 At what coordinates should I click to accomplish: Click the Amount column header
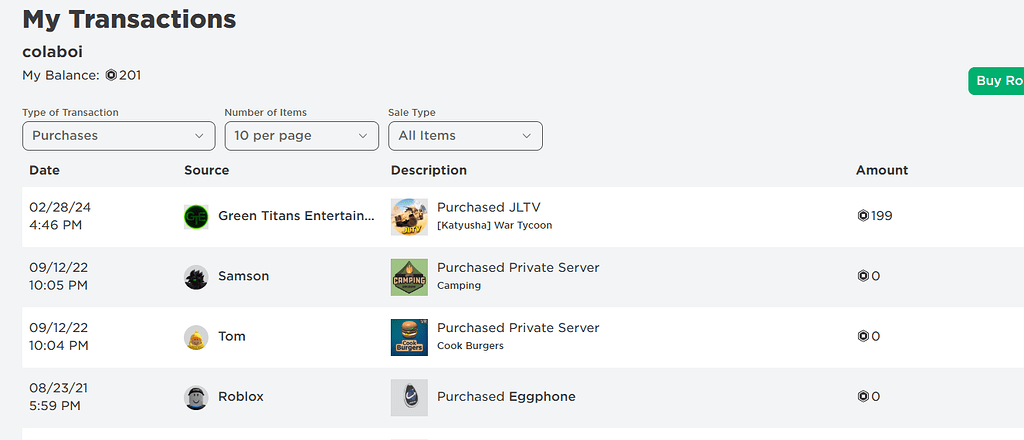pyautogui.click(x=882, y=170)
